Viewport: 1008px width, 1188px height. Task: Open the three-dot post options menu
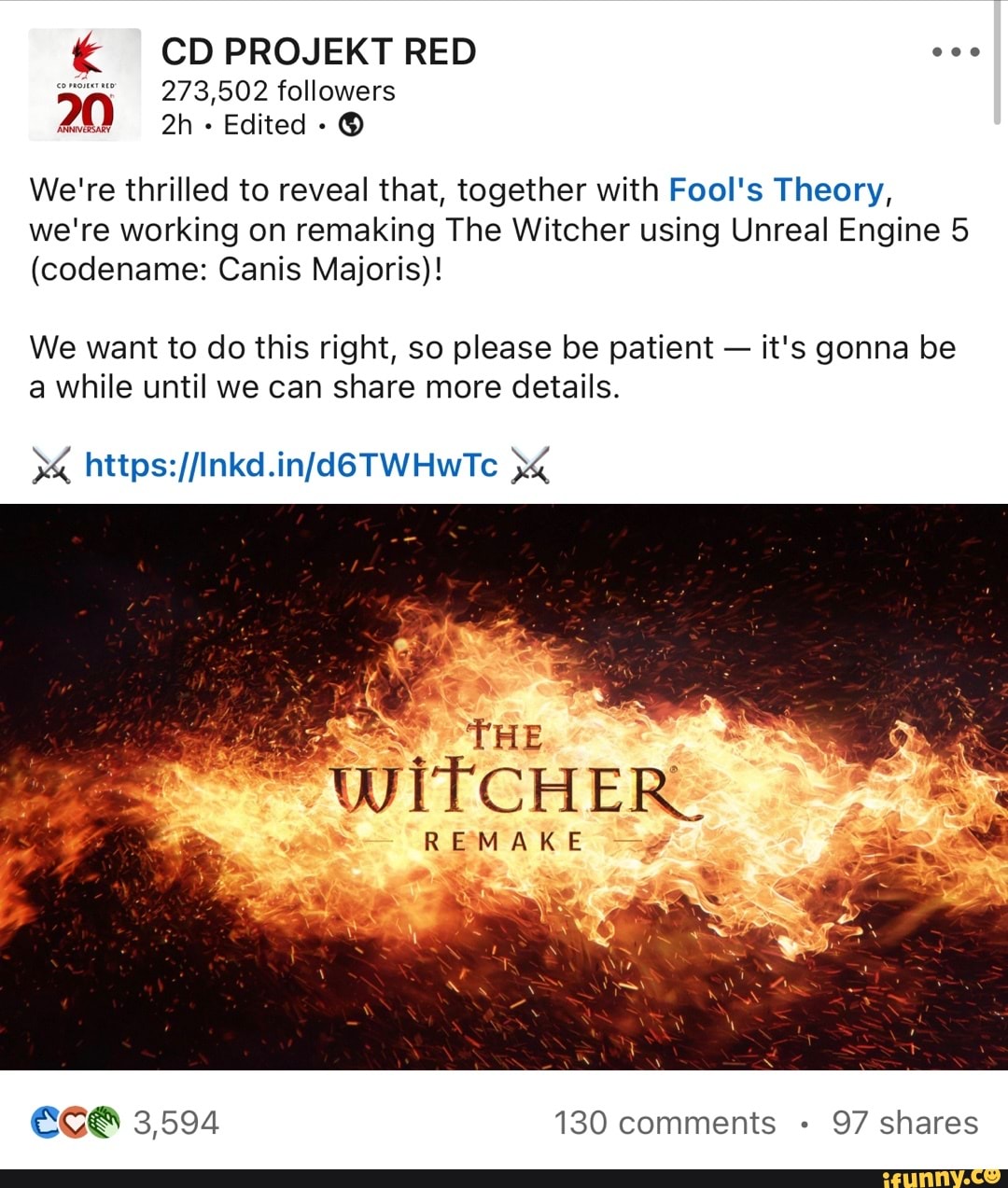coord(956,52)
